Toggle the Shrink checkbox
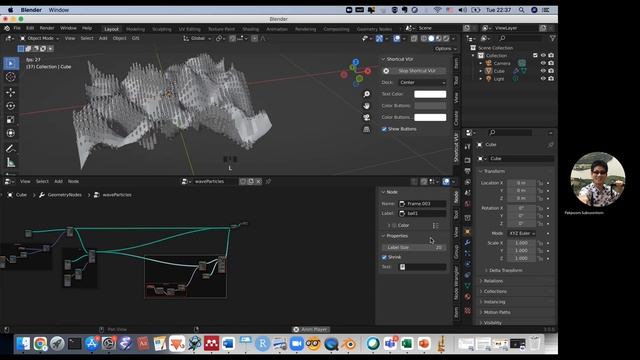Image resolution: width=640 pixels, height=360 pixels. point(384,257)
